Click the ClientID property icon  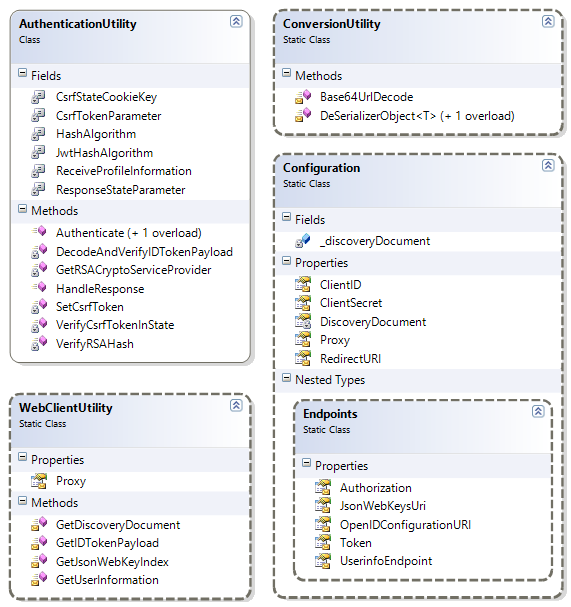(x=303, y=285)
